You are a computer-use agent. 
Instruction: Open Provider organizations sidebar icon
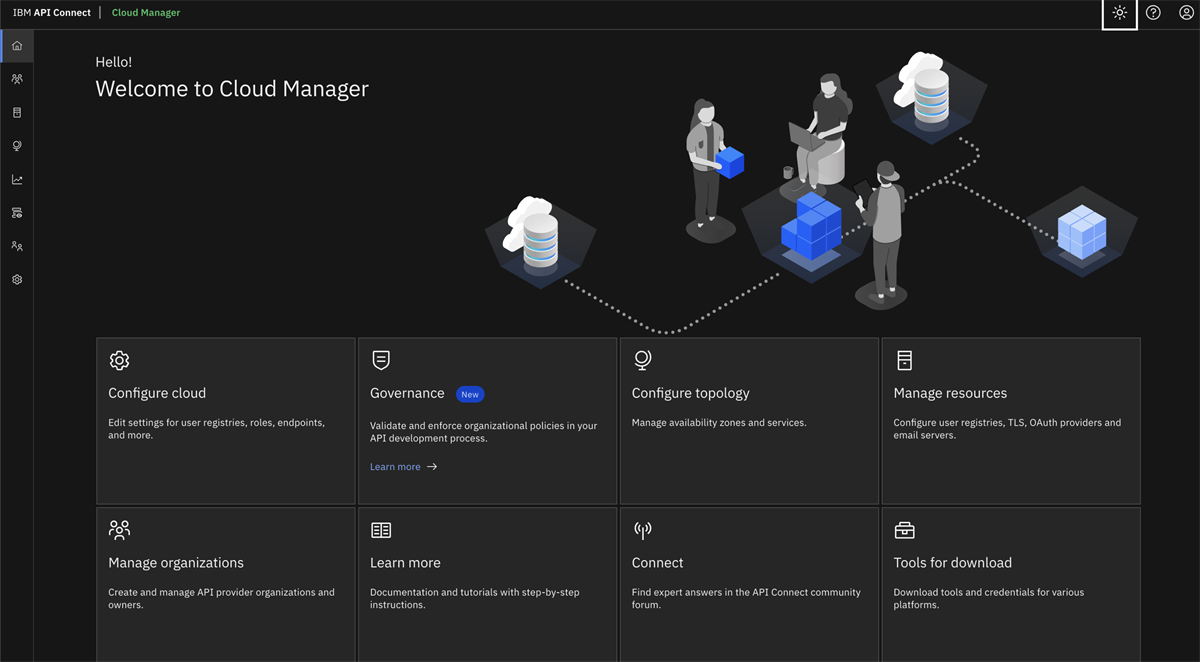pos(17,79)
